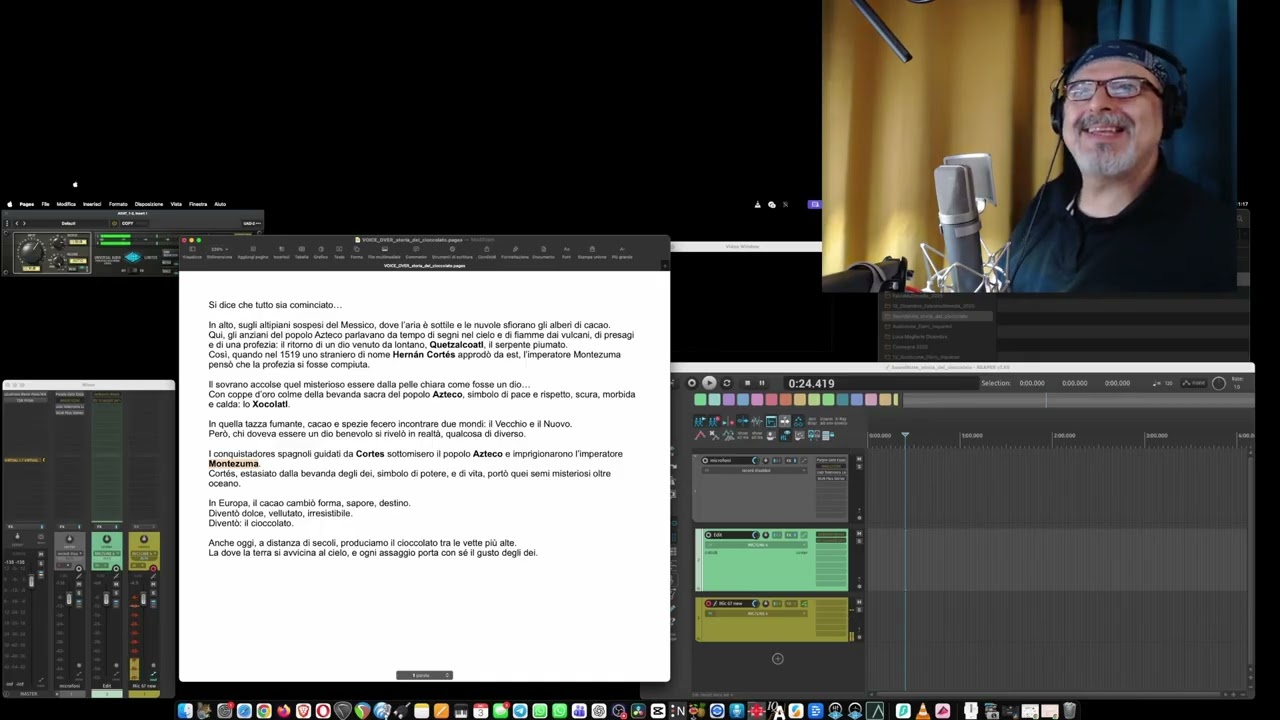The image size is (1280, 720).
Task: Open the Formato menu
Action: pos(118,204)
